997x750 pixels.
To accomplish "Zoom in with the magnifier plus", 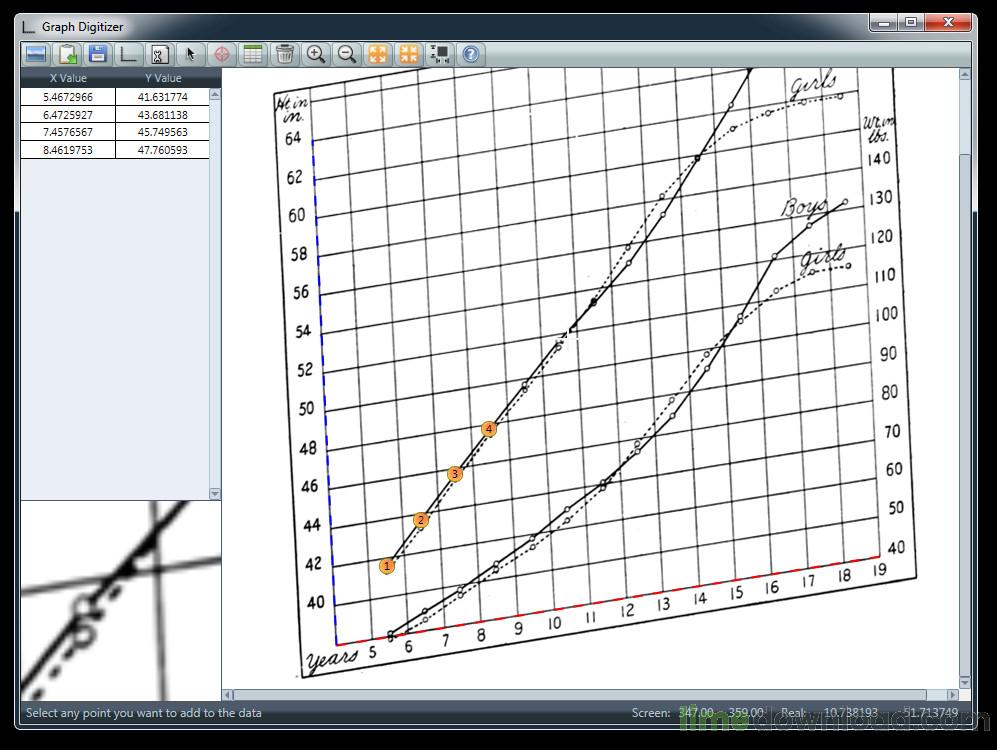I will [315, 55].
